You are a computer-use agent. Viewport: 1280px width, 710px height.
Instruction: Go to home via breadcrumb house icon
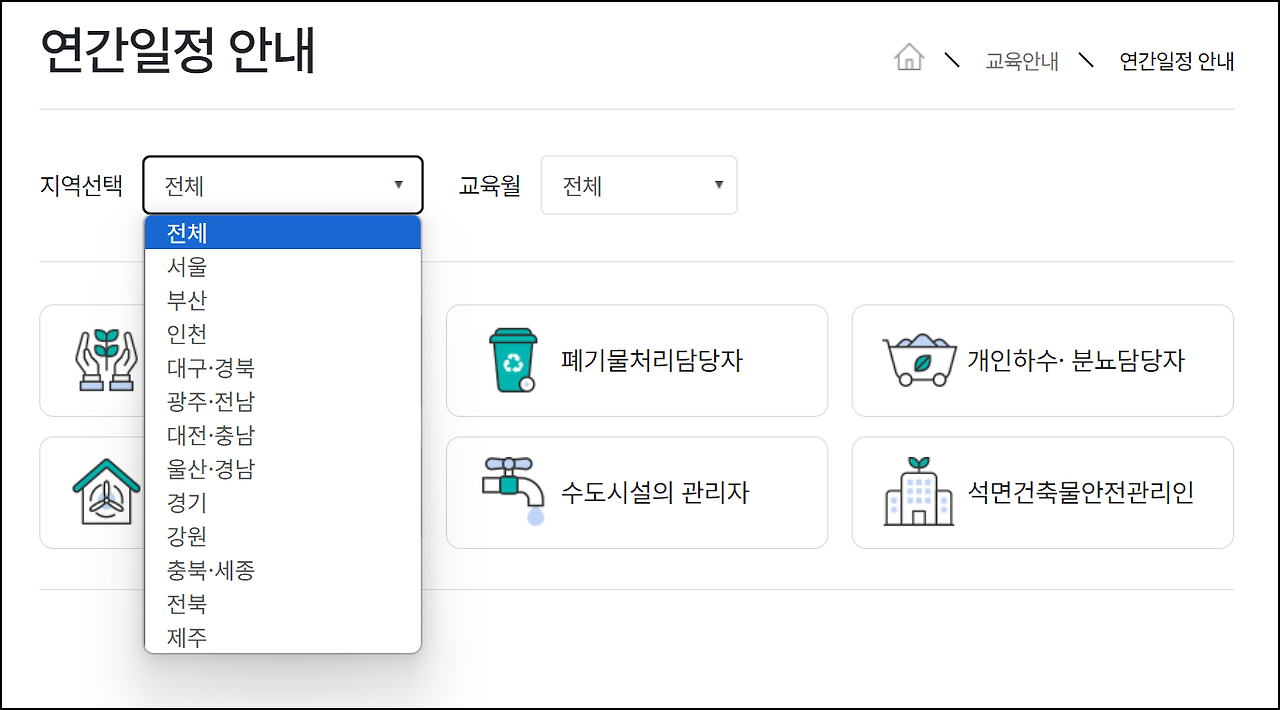point(908,57)
